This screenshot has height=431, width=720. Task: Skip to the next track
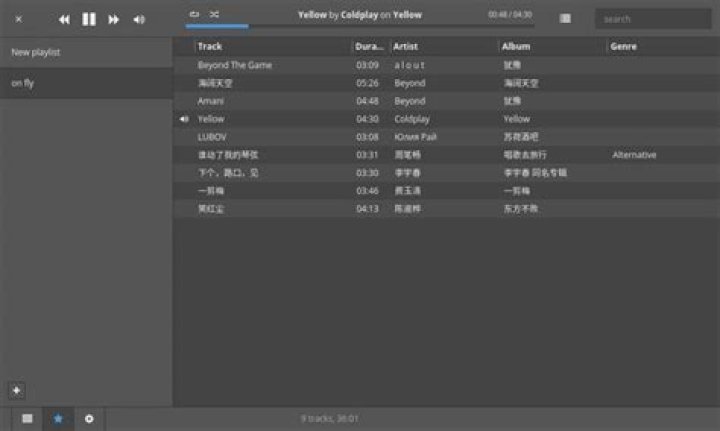click(x=113, y=19)
